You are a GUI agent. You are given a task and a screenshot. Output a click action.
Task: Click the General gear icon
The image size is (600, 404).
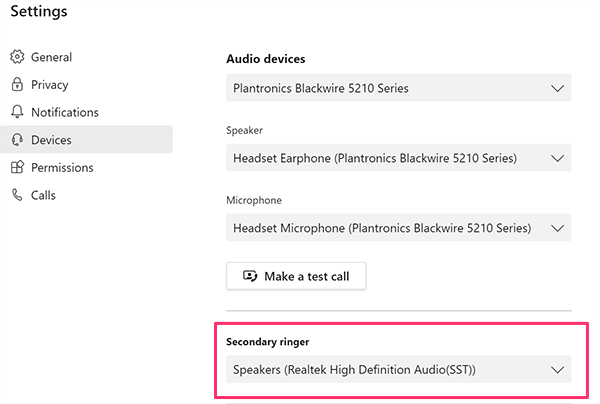(x=16, y=58)
